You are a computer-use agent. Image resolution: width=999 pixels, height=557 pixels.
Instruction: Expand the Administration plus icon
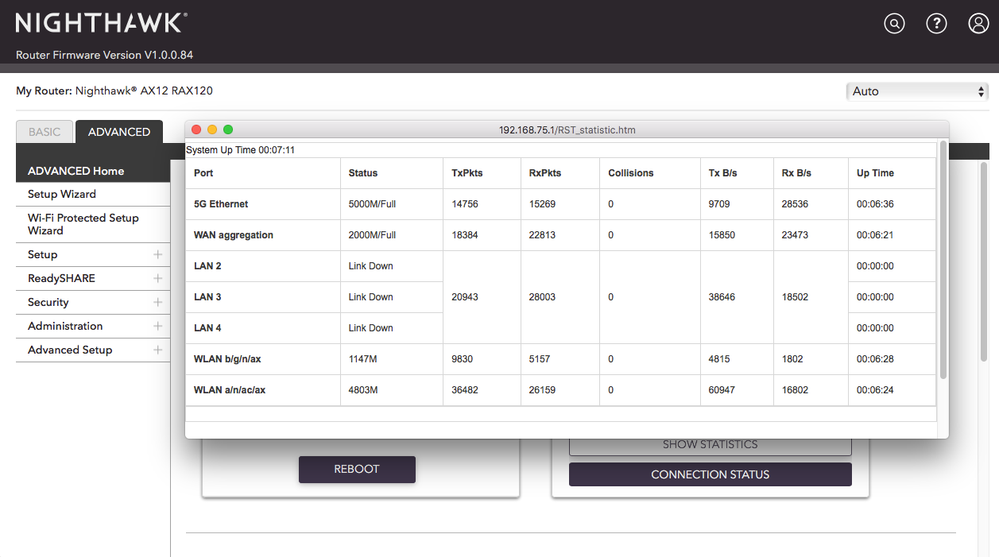point(157,327)
